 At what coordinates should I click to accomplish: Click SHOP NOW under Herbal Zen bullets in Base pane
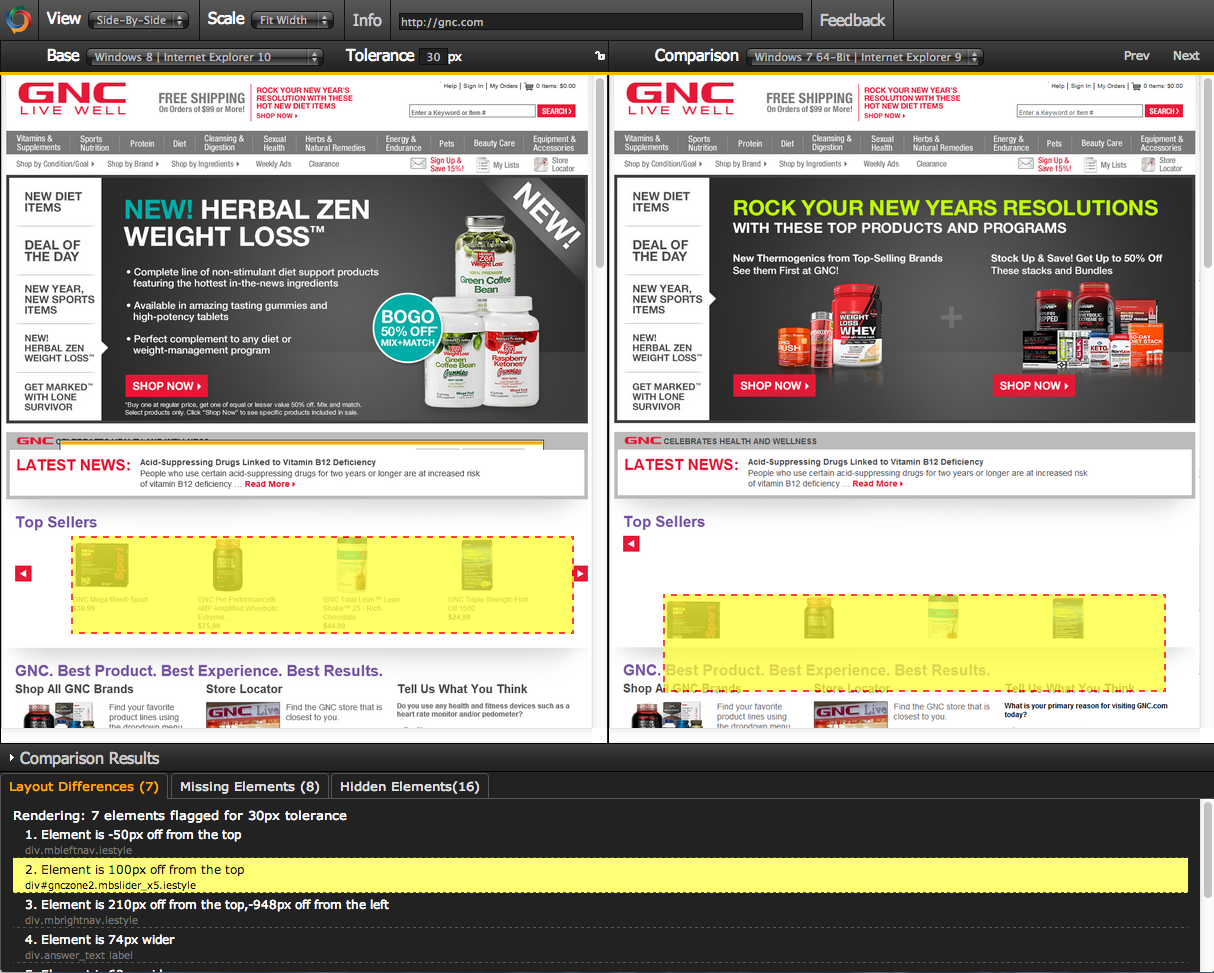166,386
